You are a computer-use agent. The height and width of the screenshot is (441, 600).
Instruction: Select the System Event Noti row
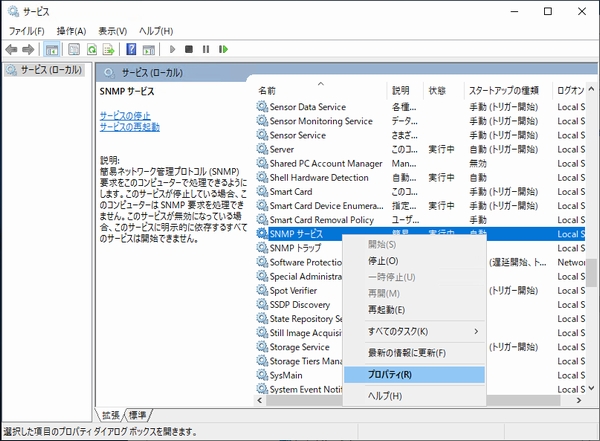coord(305,389)
